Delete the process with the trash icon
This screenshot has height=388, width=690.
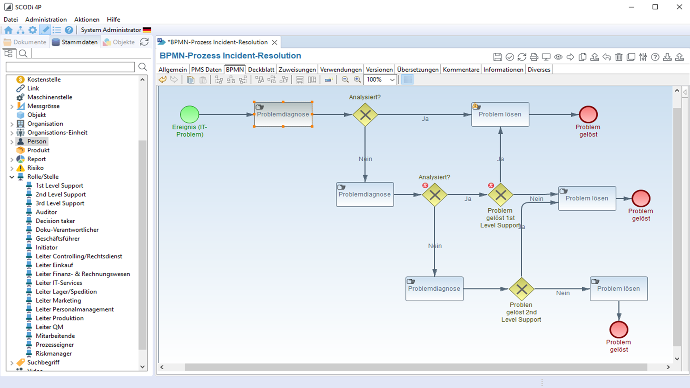(x=619, y=57)
